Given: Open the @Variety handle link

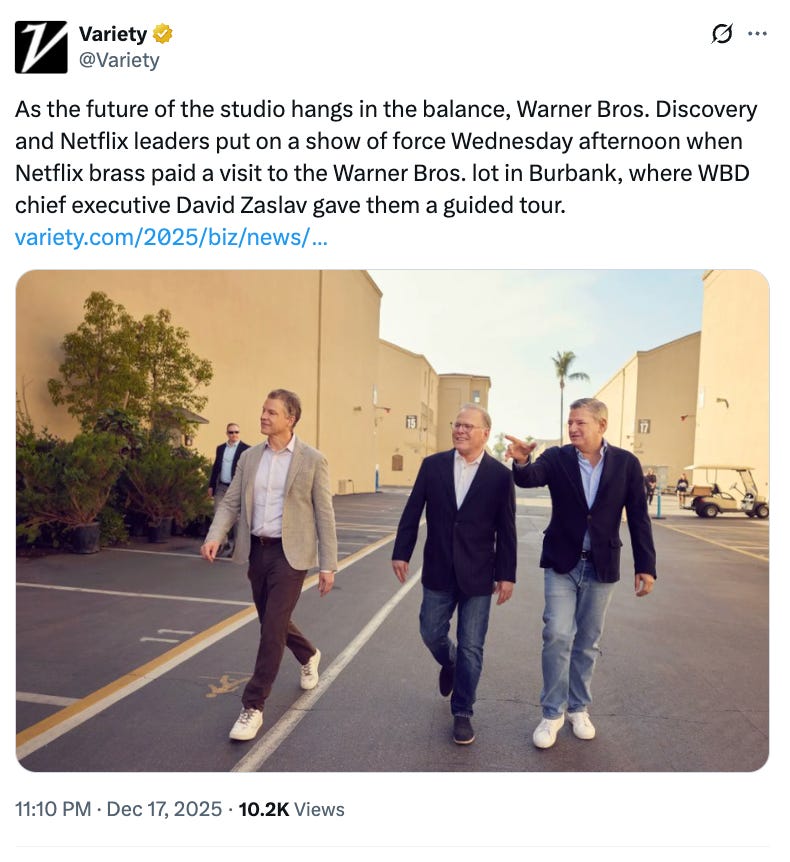Looking at the screenshot, I should pos(119,60).
